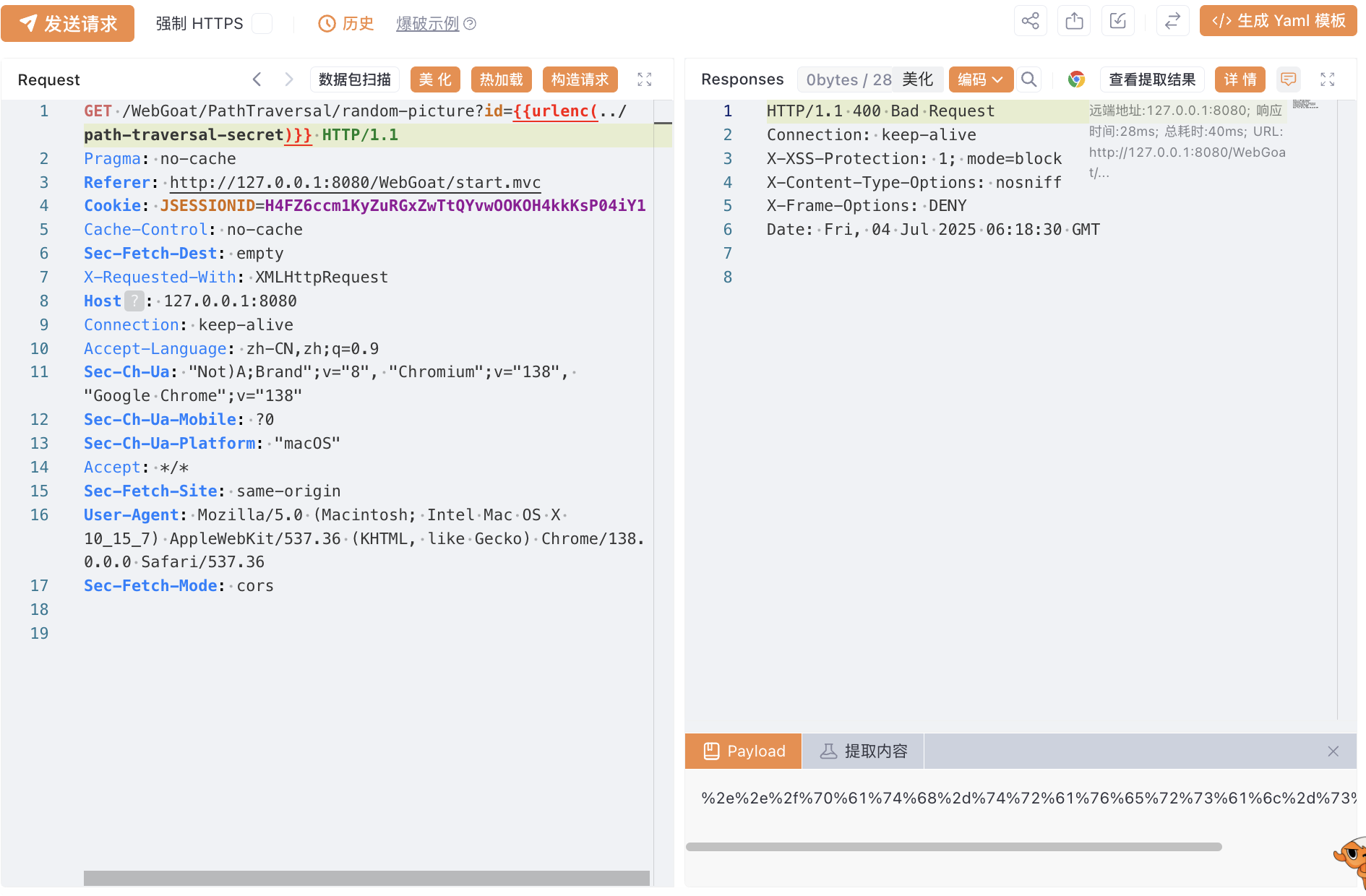Toggle the 强制 HTTPS checkbox
The height and width of the screenshot is (896, 1366).
pyautogui.click(x=262, y=24)
